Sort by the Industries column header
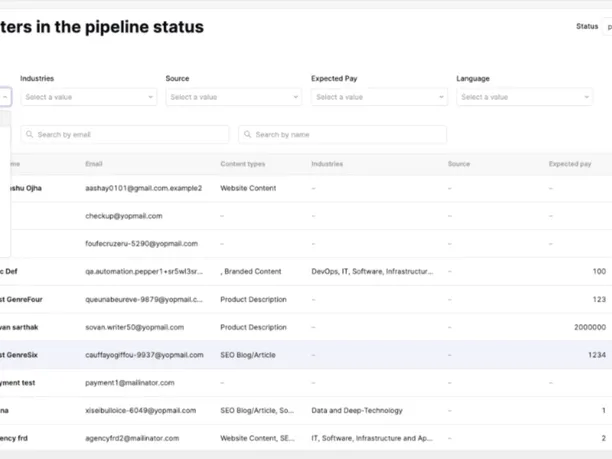 327,164
